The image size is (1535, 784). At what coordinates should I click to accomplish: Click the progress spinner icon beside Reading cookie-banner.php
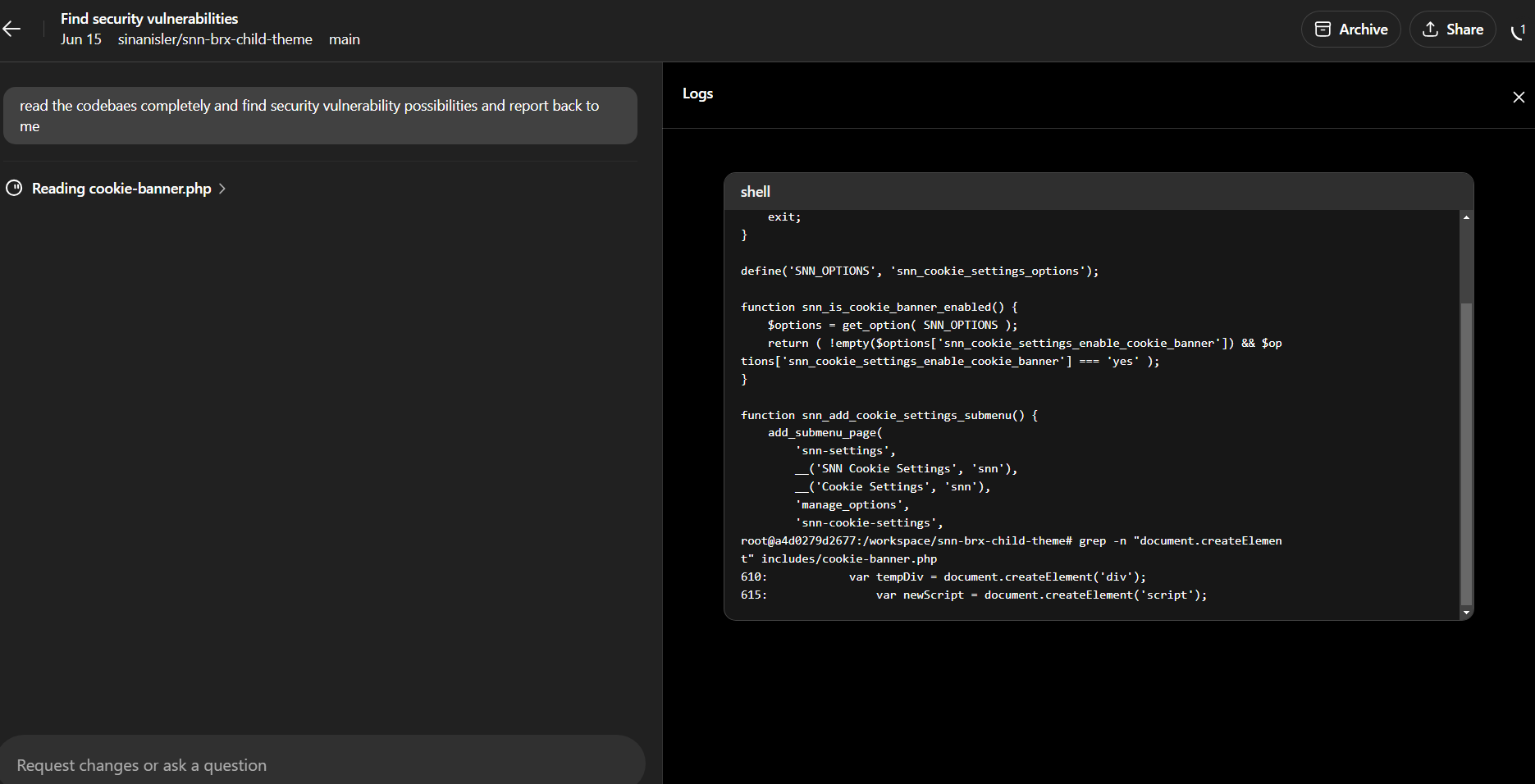pyautogui.click(x=14, y=188)
